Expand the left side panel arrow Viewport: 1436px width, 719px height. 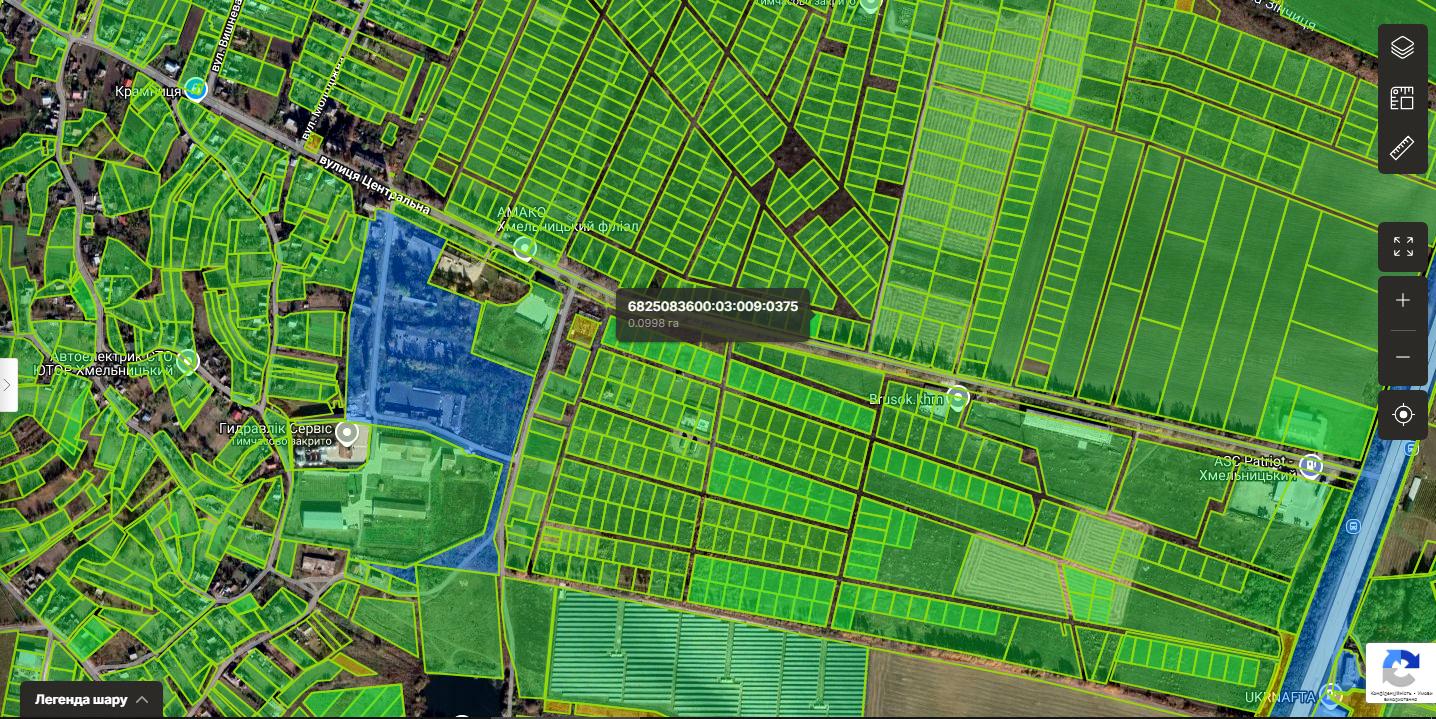point(8,384)
